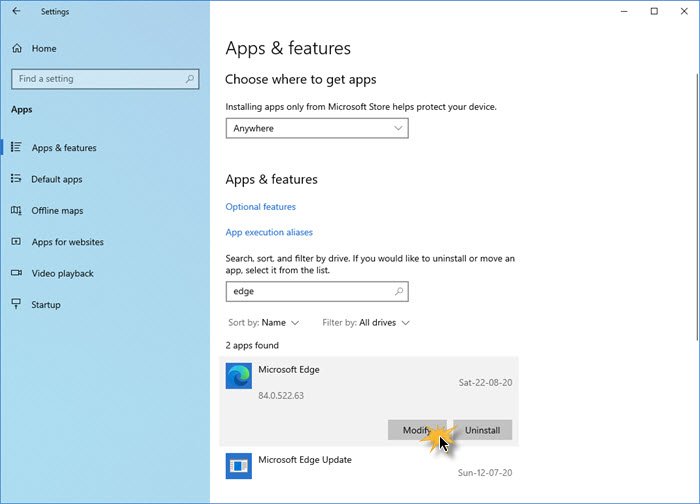The height and width of the screenshot is (504, 700).
Task: Click the Microsoft Edge app icon
Action: click(x=238, y=376)
